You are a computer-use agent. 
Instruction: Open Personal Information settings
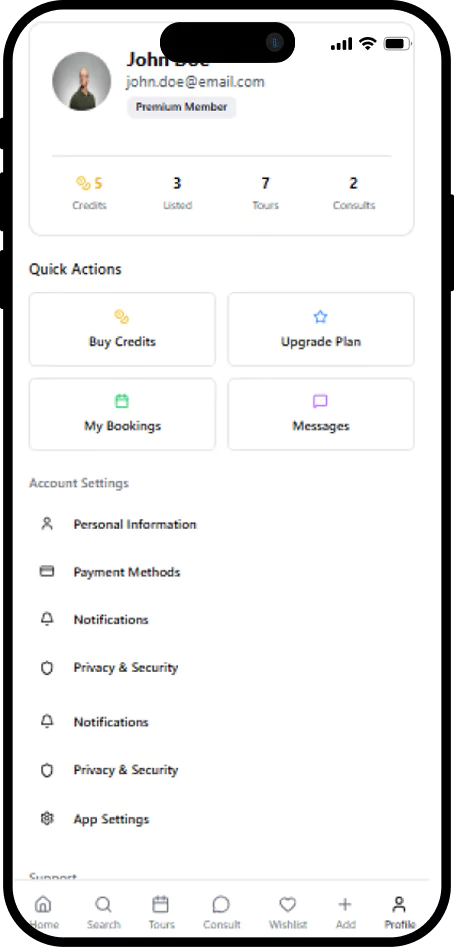[221, 524]
